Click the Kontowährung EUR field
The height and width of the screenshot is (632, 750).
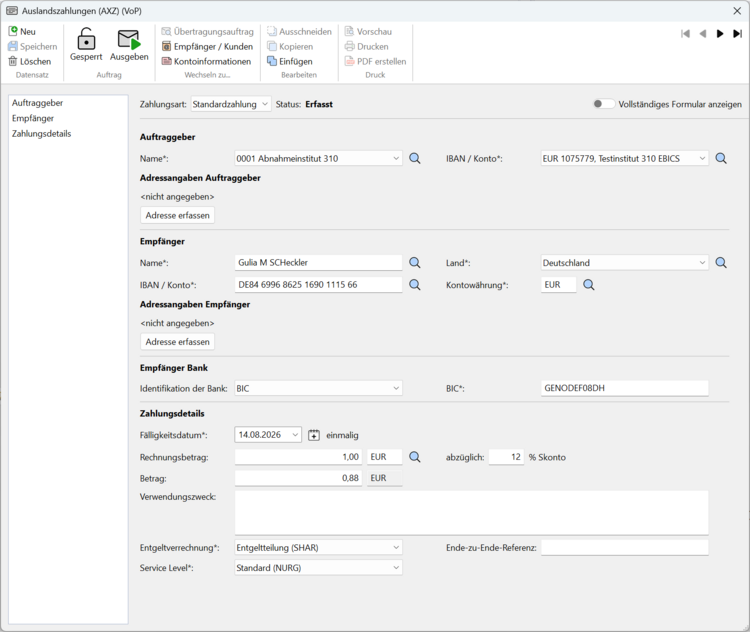[x=558, y=285]
